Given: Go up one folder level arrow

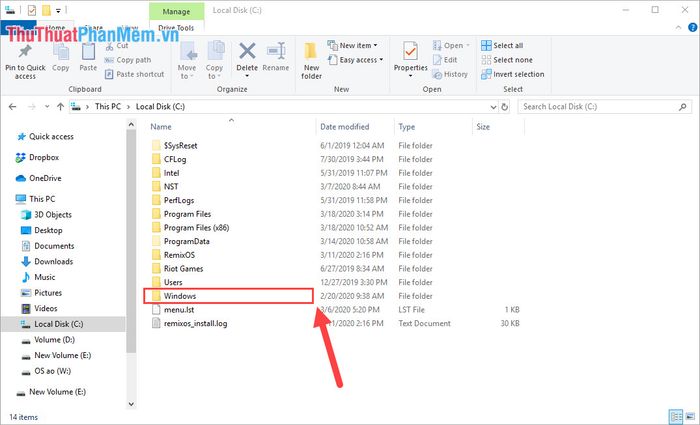Looking at the screenshot, I should (x=60, y=107).
